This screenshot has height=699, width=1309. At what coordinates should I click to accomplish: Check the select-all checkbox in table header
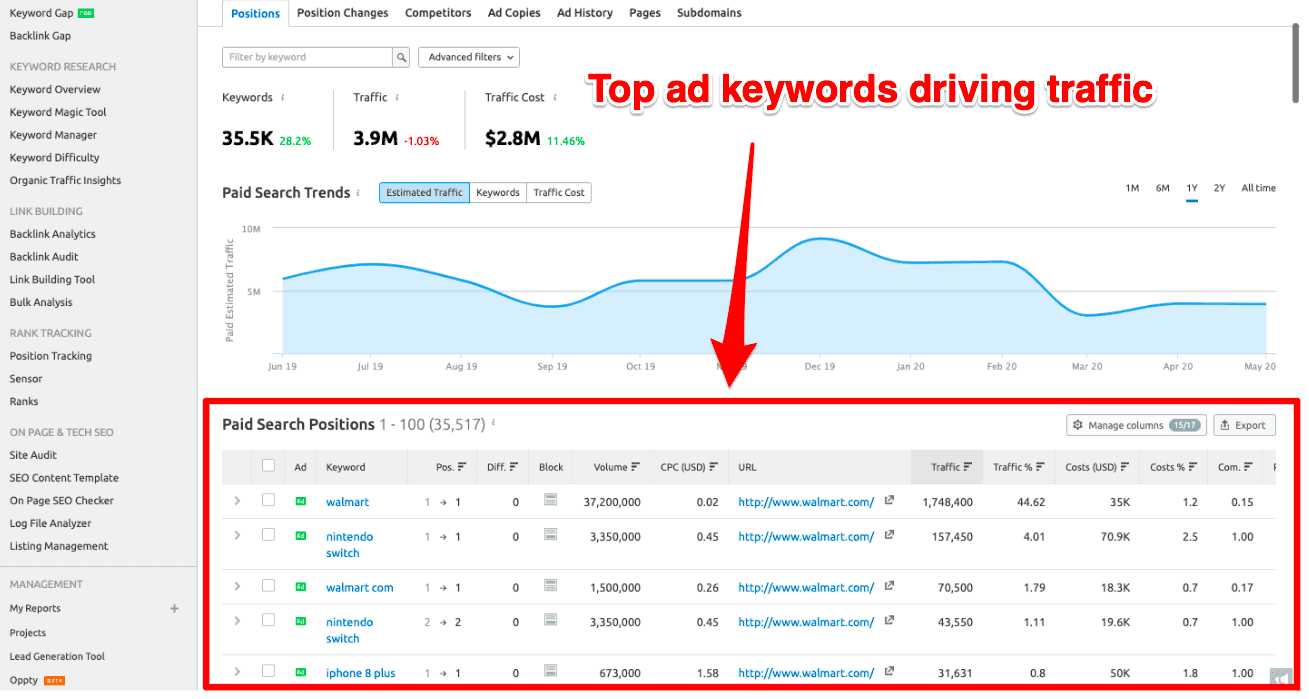click(x=268, y=466)
